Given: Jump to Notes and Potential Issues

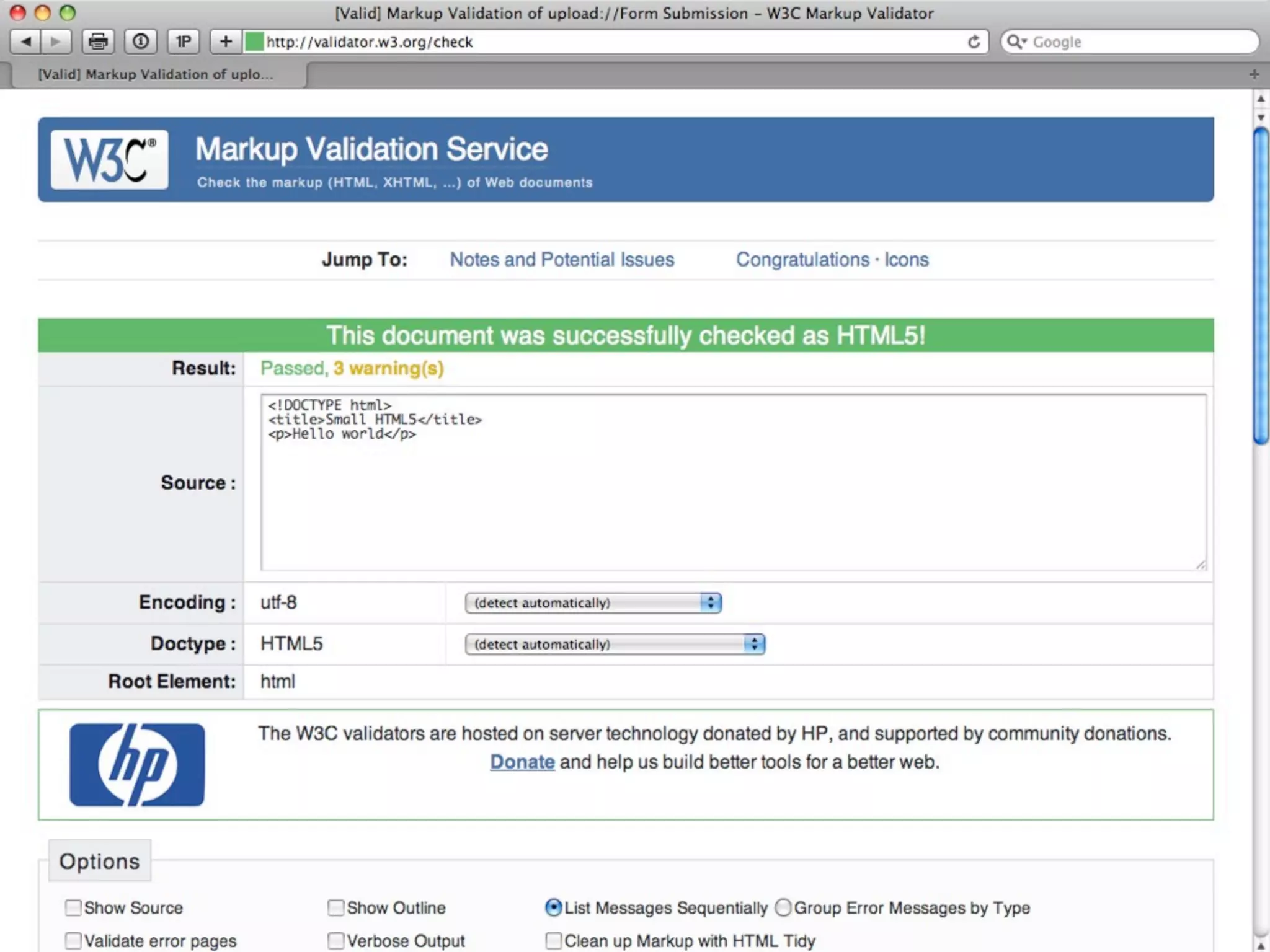Looking at the screenshot, I should click(562, 259).
